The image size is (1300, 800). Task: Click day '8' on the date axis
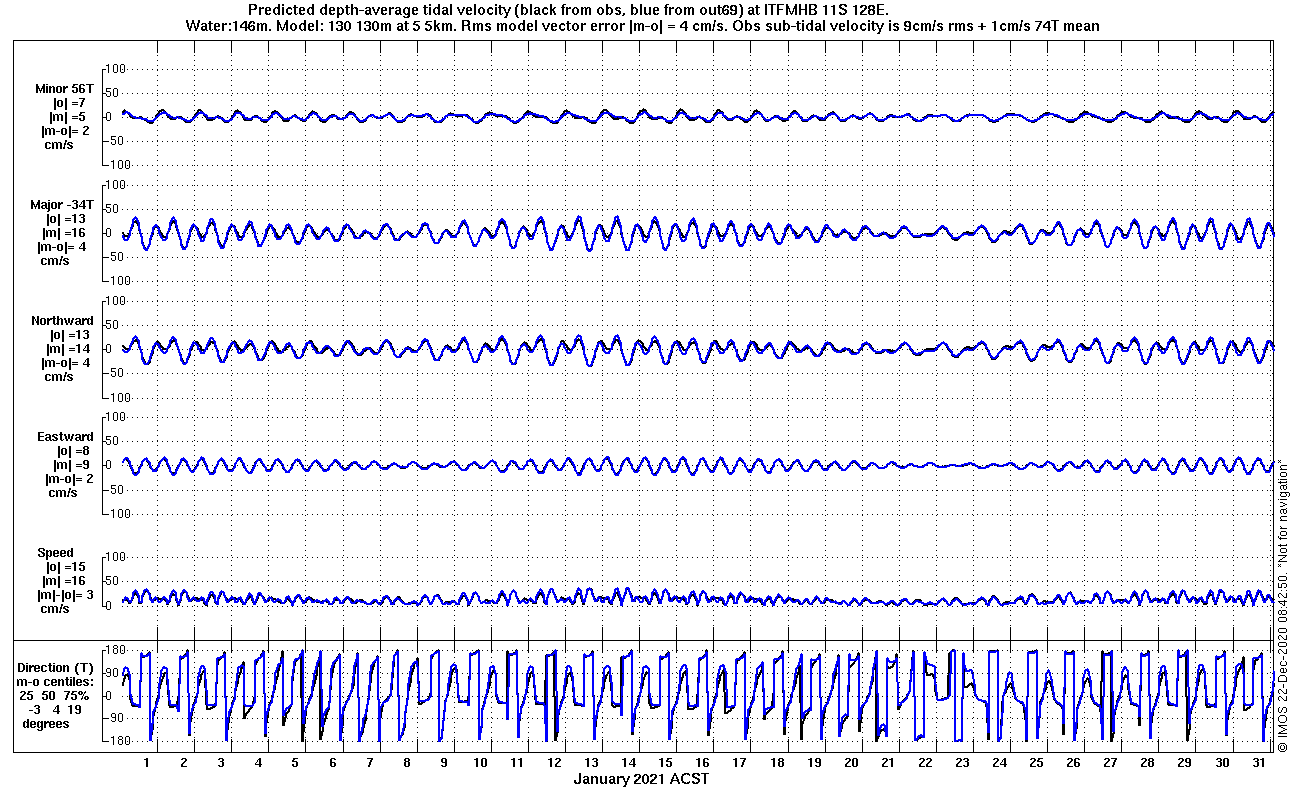pyautogui.click(x=406, y=762)
